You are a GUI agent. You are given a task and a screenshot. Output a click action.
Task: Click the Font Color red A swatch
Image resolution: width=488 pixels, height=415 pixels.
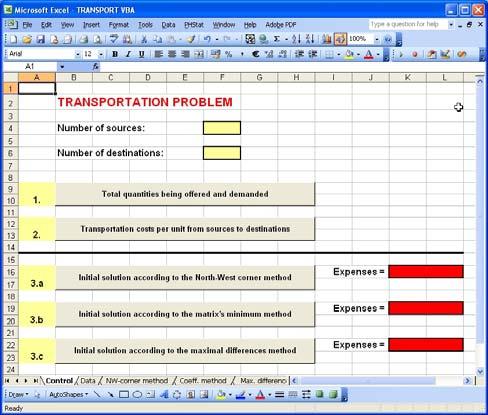pos(369,54)
